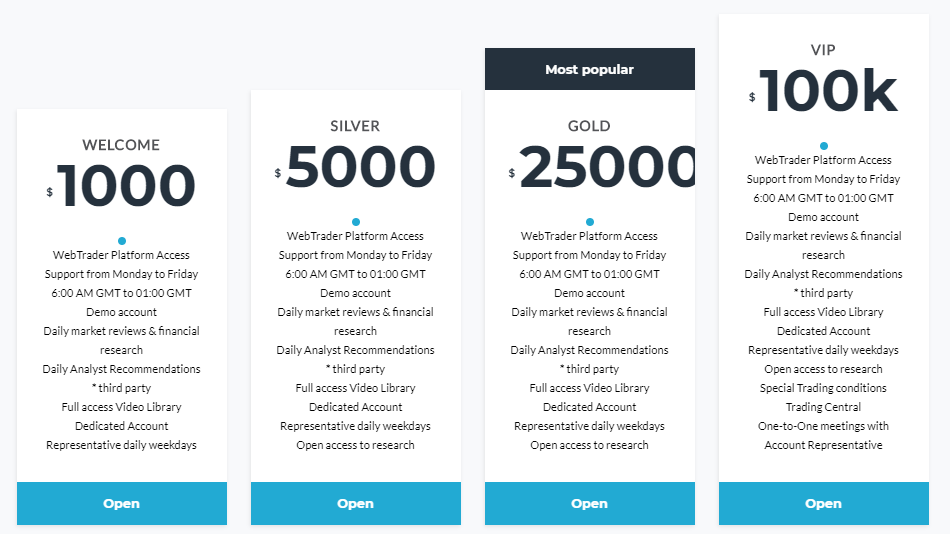Screen dimensions: 950x534
Task: Click the SILVER plan title
Action: click(355, 126)
